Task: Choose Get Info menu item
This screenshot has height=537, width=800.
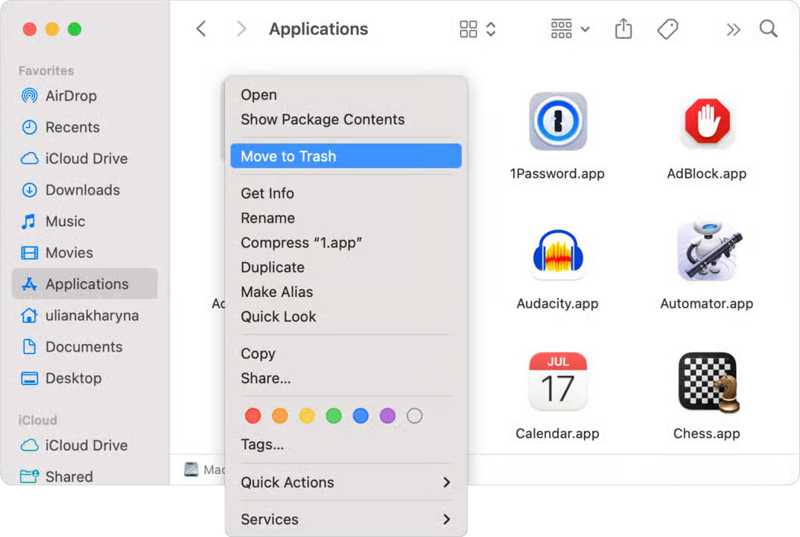Action: [x=346, y=193]
